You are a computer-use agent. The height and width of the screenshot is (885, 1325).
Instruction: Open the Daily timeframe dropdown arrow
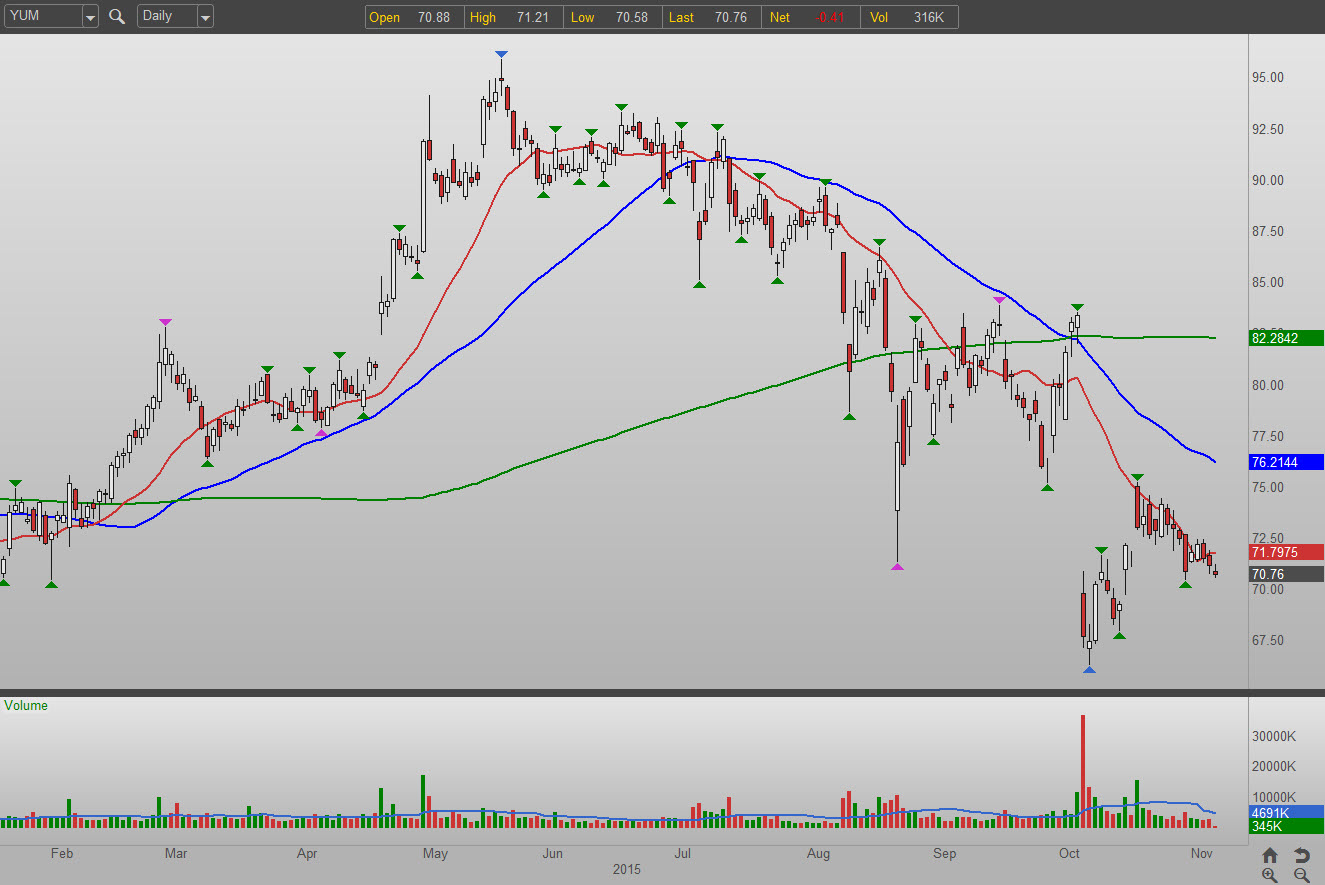tap(205, 17)
